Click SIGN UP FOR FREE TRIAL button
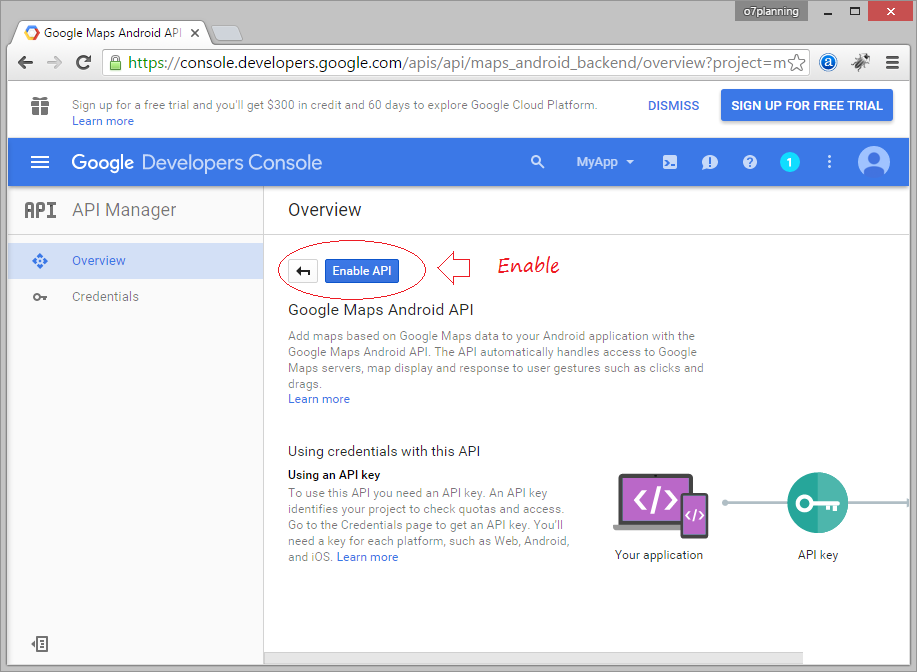The image size is (917, 672). (x=806, y=105)
